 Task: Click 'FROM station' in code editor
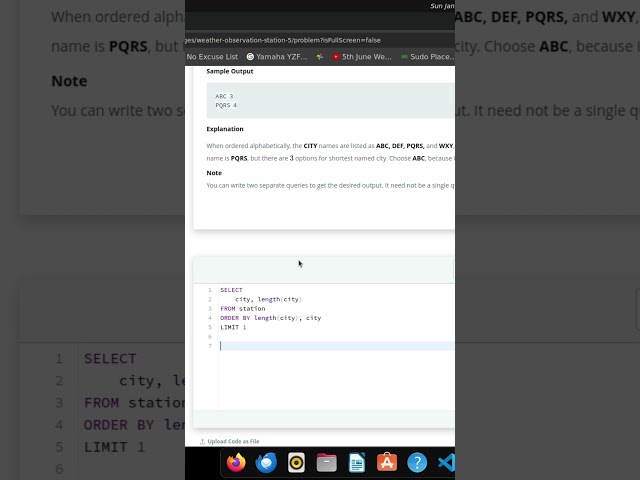coord(243,309)
